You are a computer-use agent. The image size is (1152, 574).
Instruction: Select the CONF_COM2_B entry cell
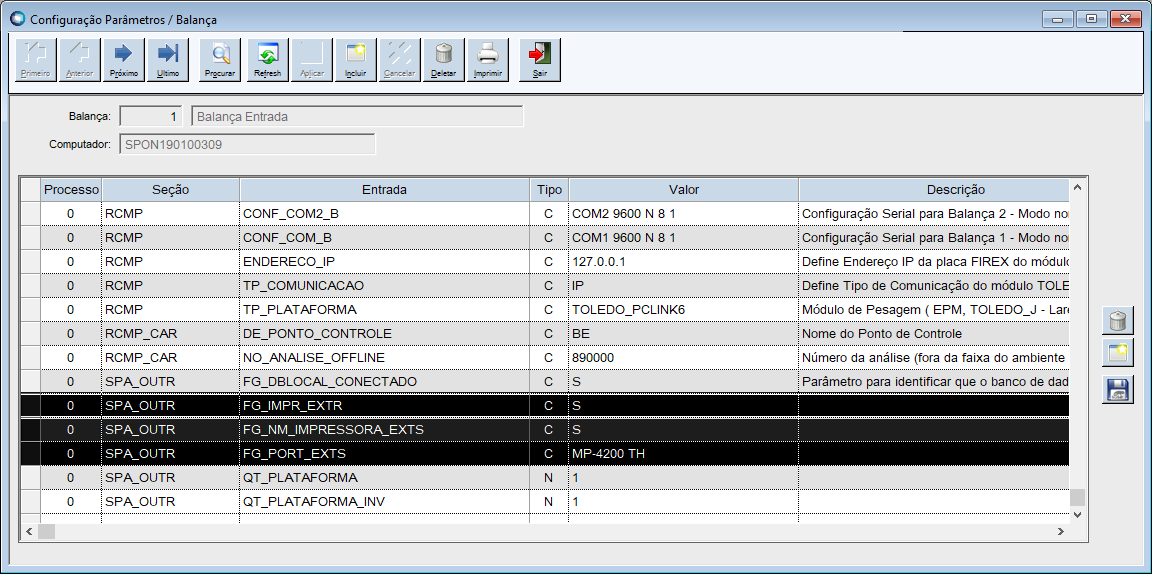coord(384,213)
